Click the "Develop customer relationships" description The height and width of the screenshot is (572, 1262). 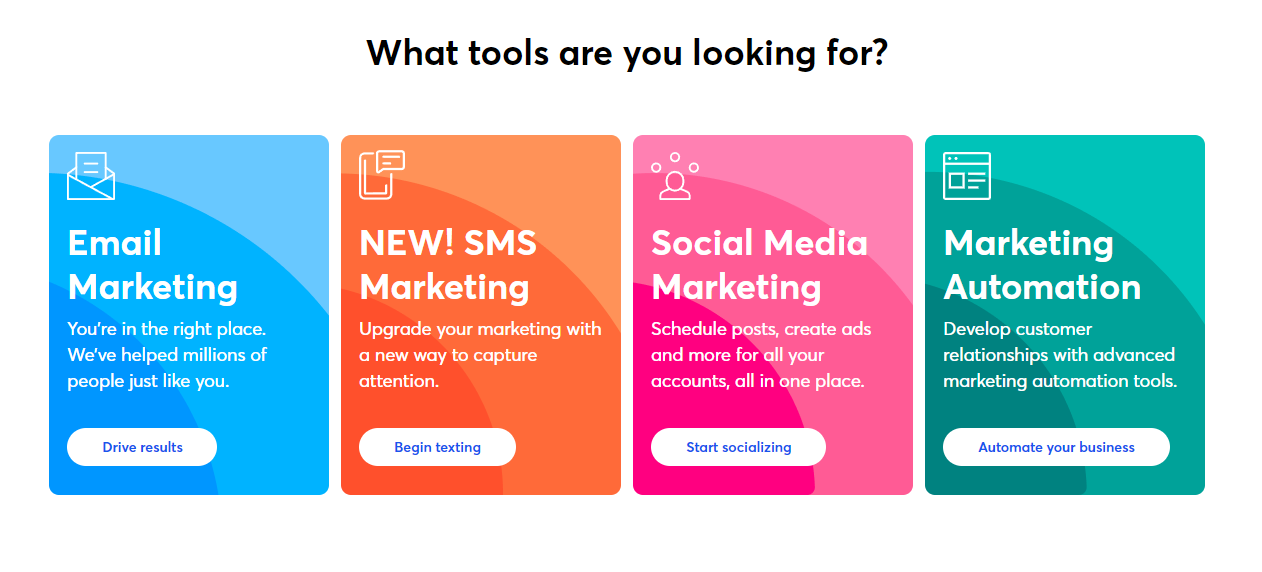(1059, 355)
